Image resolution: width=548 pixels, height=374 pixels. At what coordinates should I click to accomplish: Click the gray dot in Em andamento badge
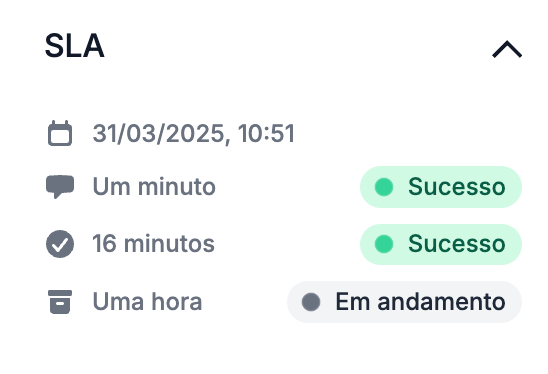[x=311, y=302]
